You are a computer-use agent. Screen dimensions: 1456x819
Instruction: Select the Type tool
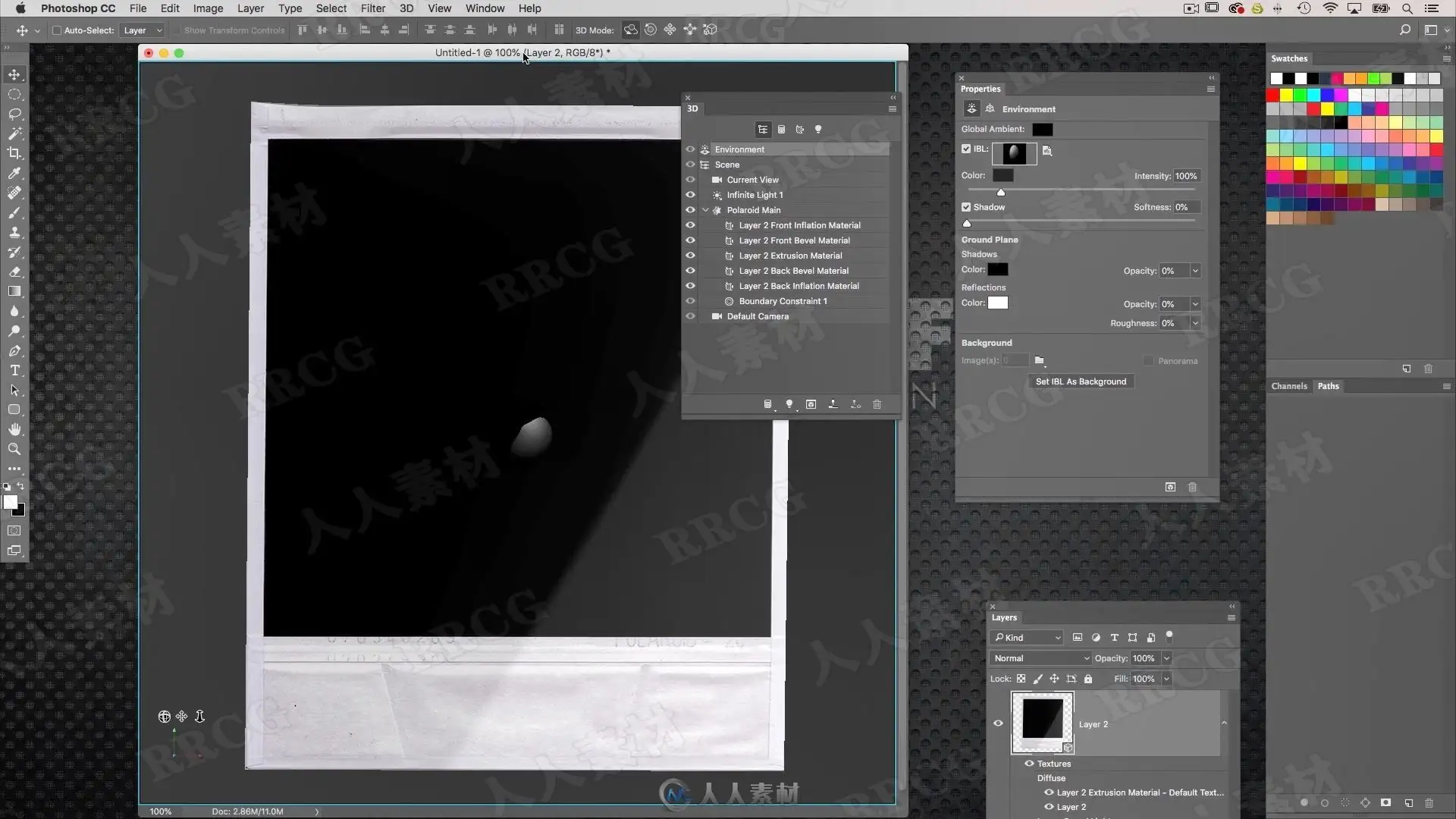[14, 371]
